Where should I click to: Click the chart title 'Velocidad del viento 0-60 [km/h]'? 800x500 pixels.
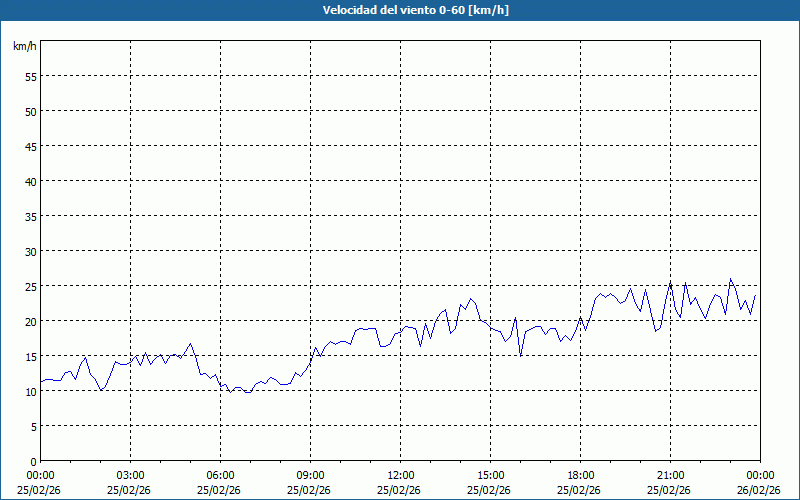400,10
